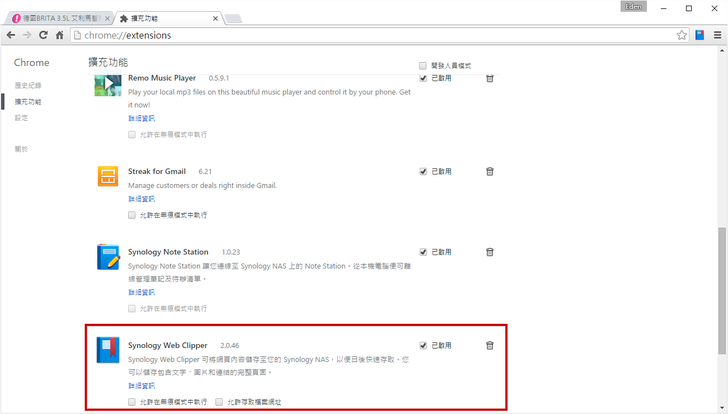Click the Synology Web Clipper name text
Viewport: 728px width, 414px height.
(x=168, y=345)
